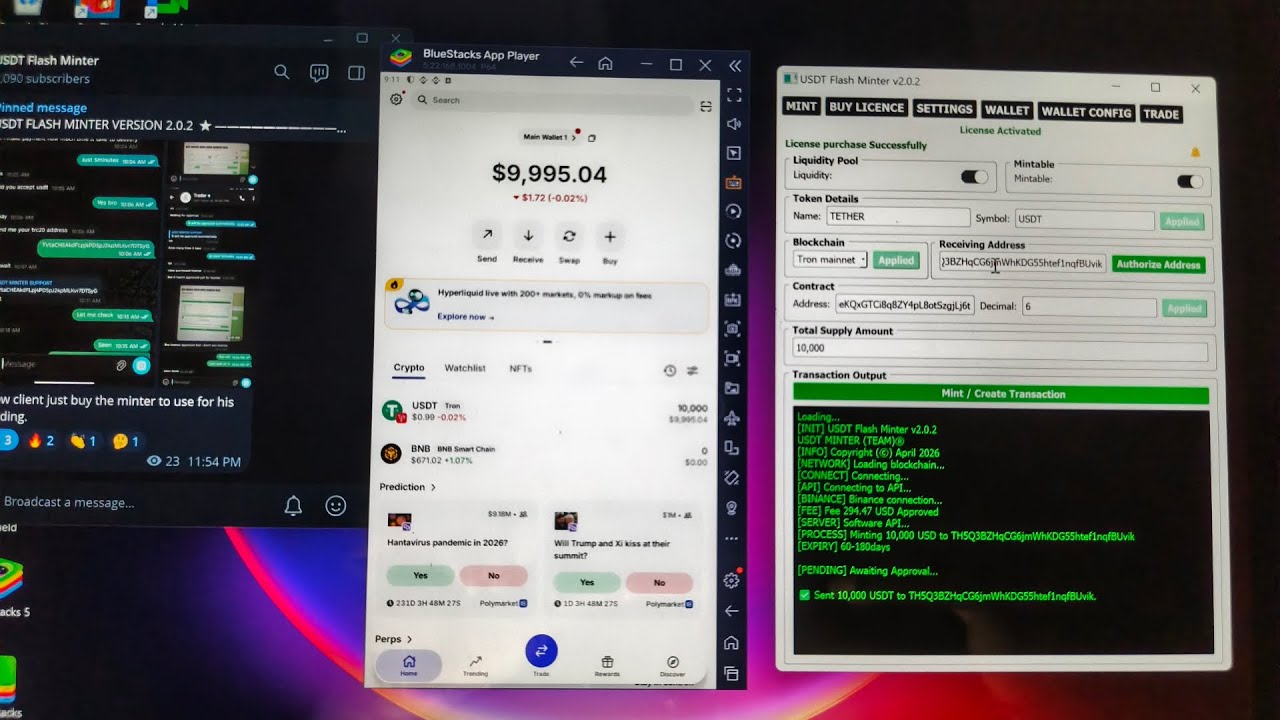The width and height of the screenshot is (1280, 720).
Task: Open the wallet token filter sliders icon
Action: (x=692, y=371)
